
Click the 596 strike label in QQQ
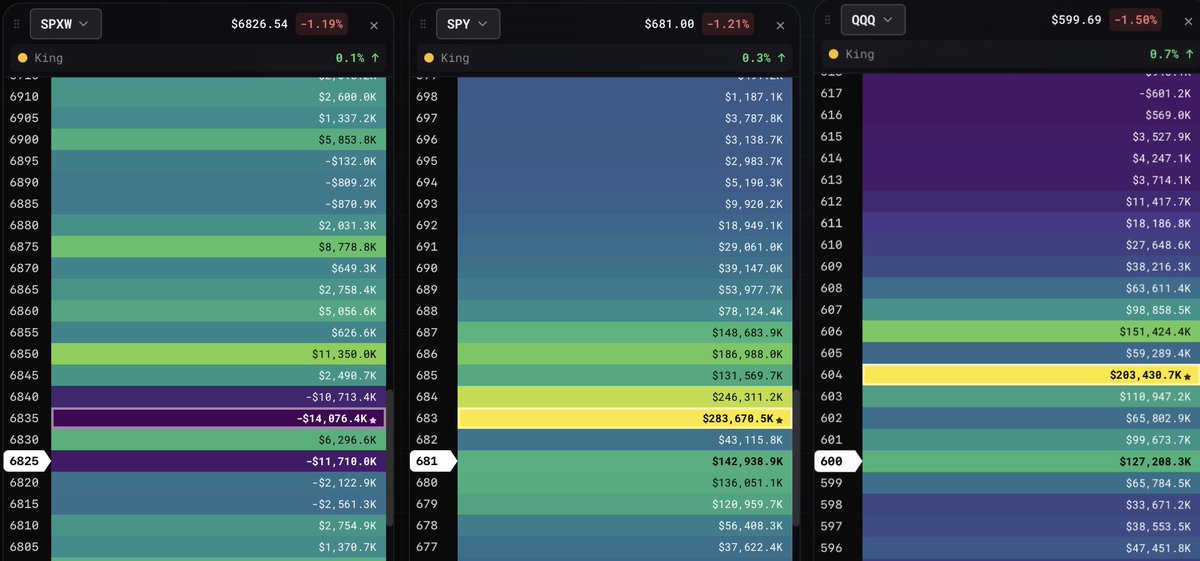click(x=832, y=547)
